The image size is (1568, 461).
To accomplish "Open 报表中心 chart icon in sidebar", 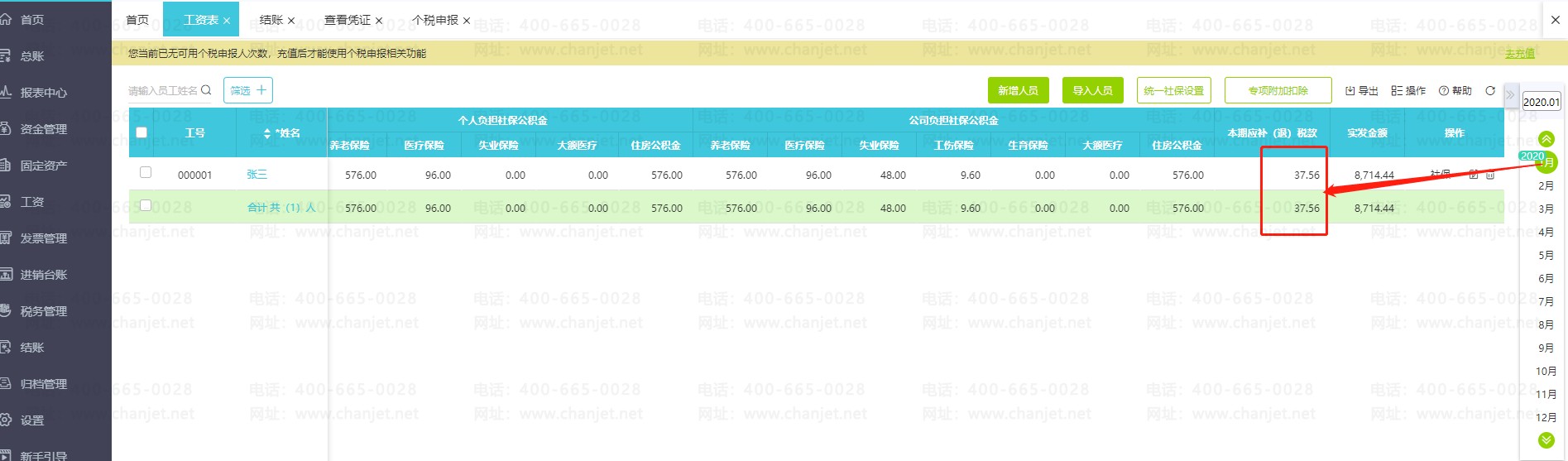I will (6, 92).
